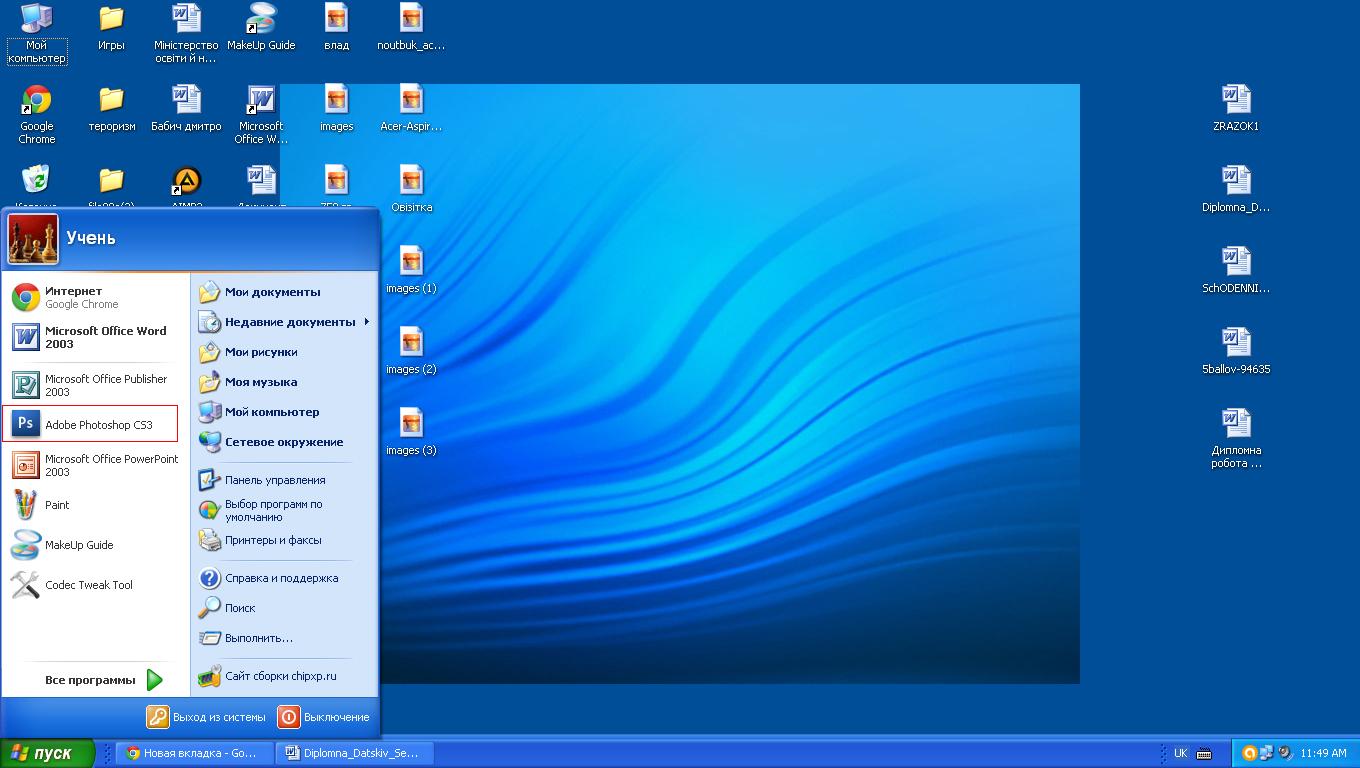The height and width of the screenshot is (768, 1360).
Task: Open the влад image file
Action: point(337,29)
